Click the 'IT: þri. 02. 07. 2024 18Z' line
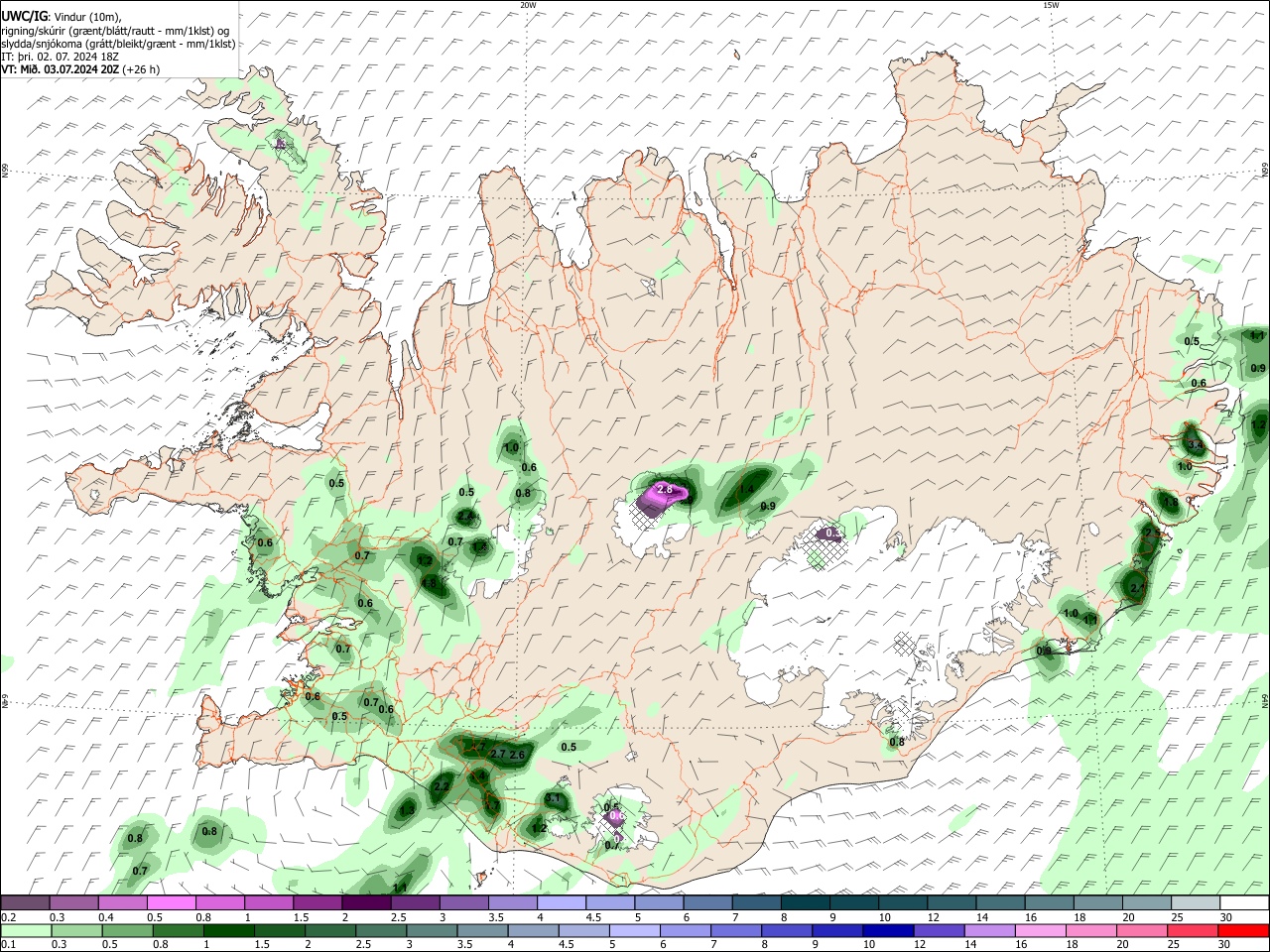The width and height of the screenshot is (1270, 952). 61,57
